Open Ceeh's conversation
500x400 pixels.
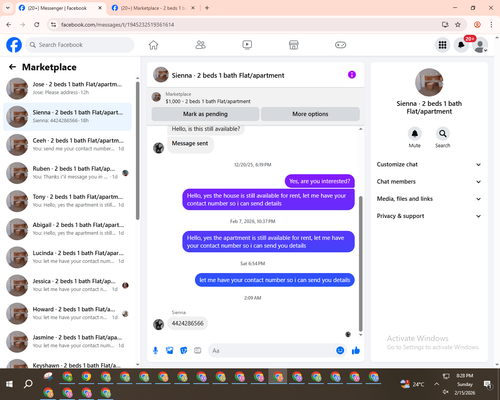click(67, 145)
